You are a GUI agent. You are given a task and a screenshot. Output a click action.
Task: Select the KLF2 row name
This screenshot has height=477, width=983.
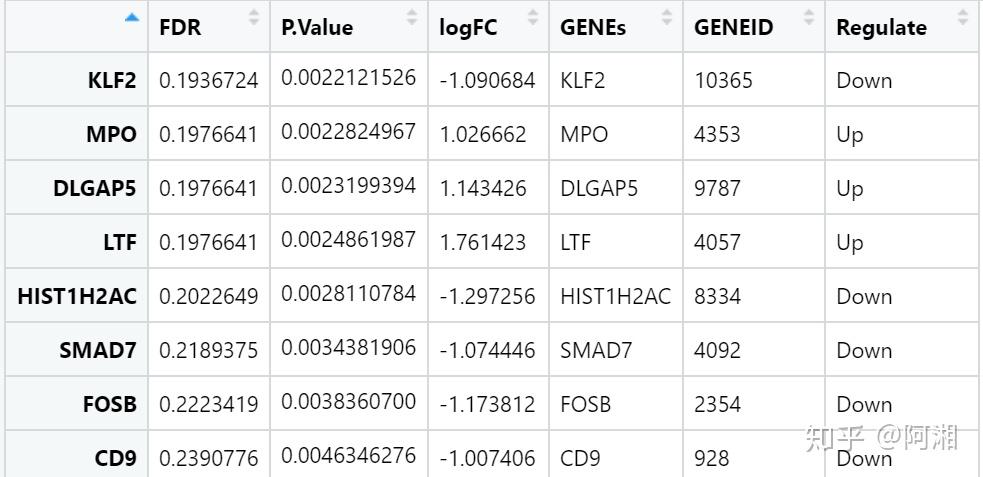point(112,81)
